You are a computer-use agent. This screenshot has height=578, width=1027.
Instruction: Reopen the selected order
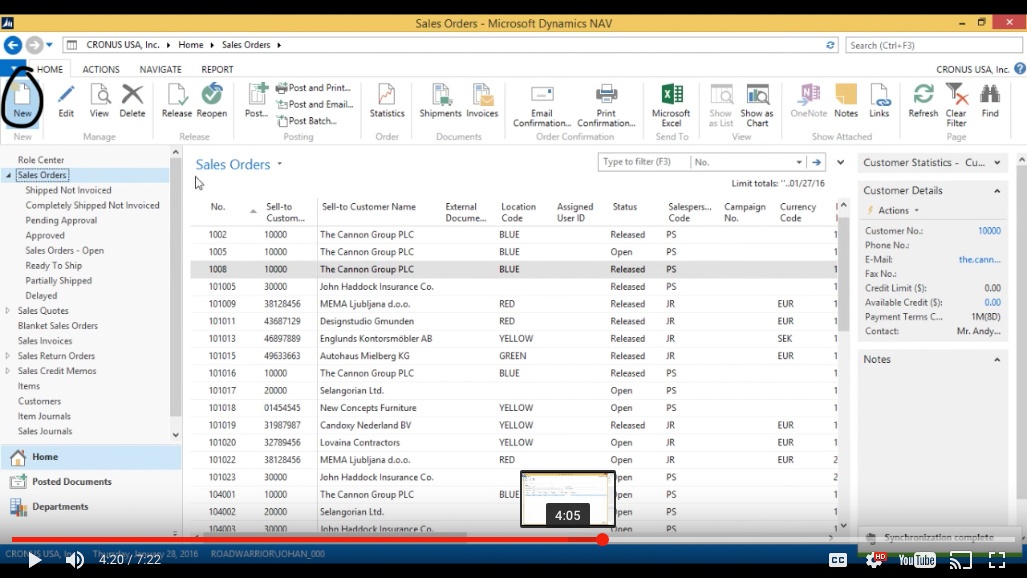point(212,101)
